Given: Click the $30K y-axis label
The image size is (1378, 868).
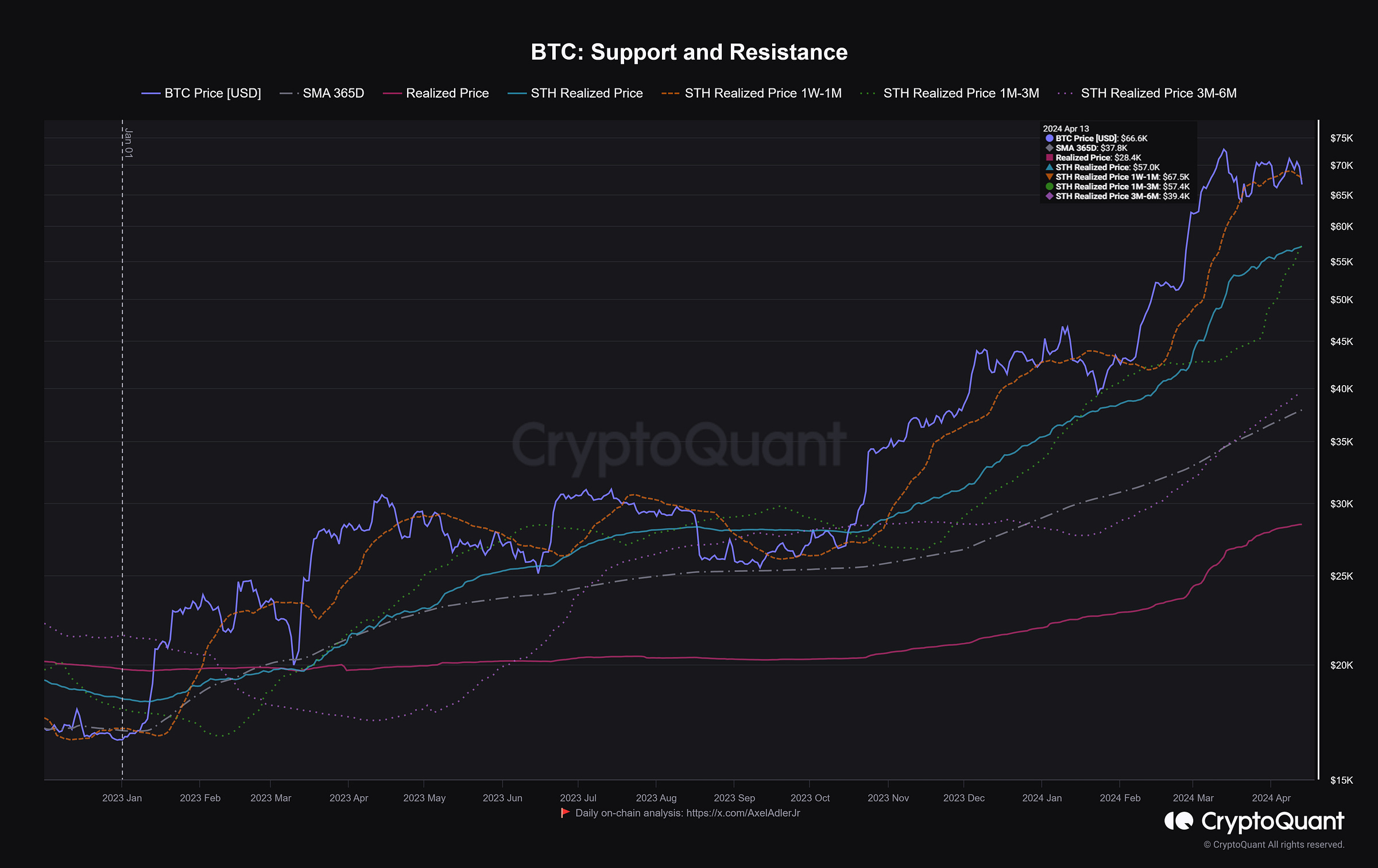Looking at the screenshot, I should coord(1341,503).
